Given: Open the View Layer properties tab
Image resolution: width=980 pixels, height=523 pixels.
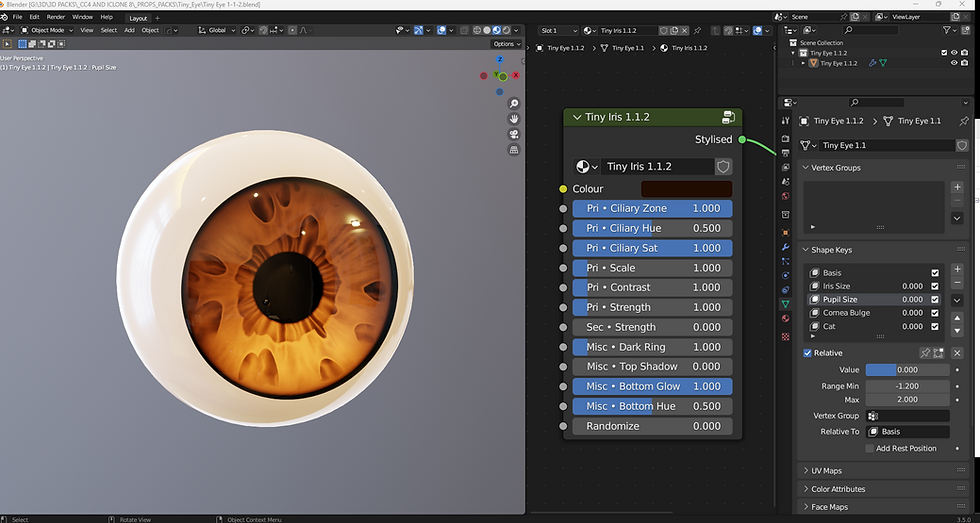Looking at the screenshot, I should tap(786, 167).
